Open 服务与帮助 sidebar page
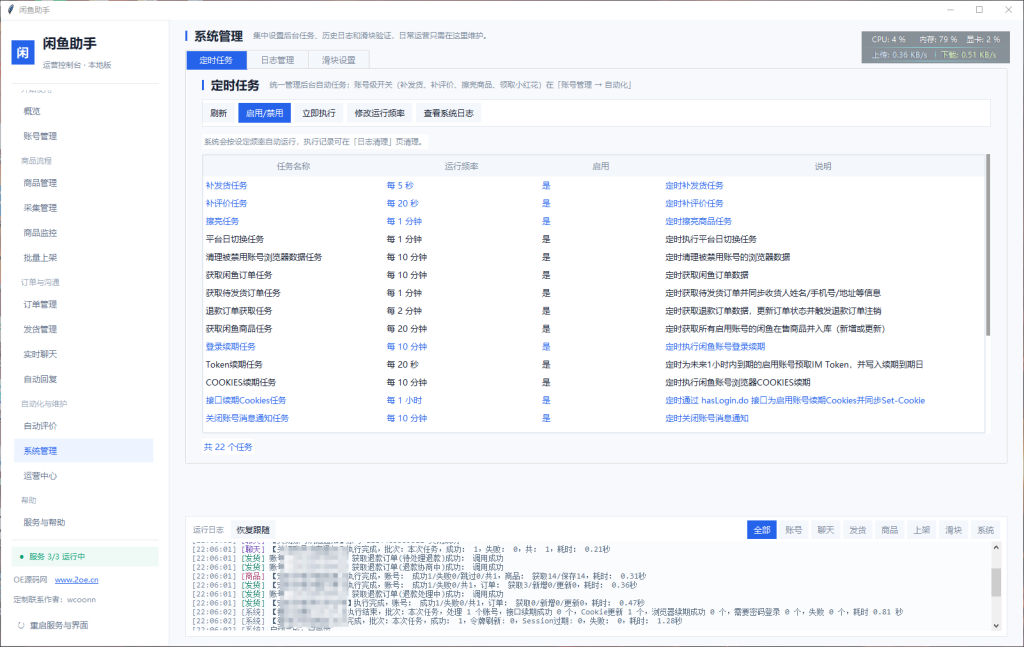The image size is (1024, 647). pyautogui.click(x=84, y=523)
